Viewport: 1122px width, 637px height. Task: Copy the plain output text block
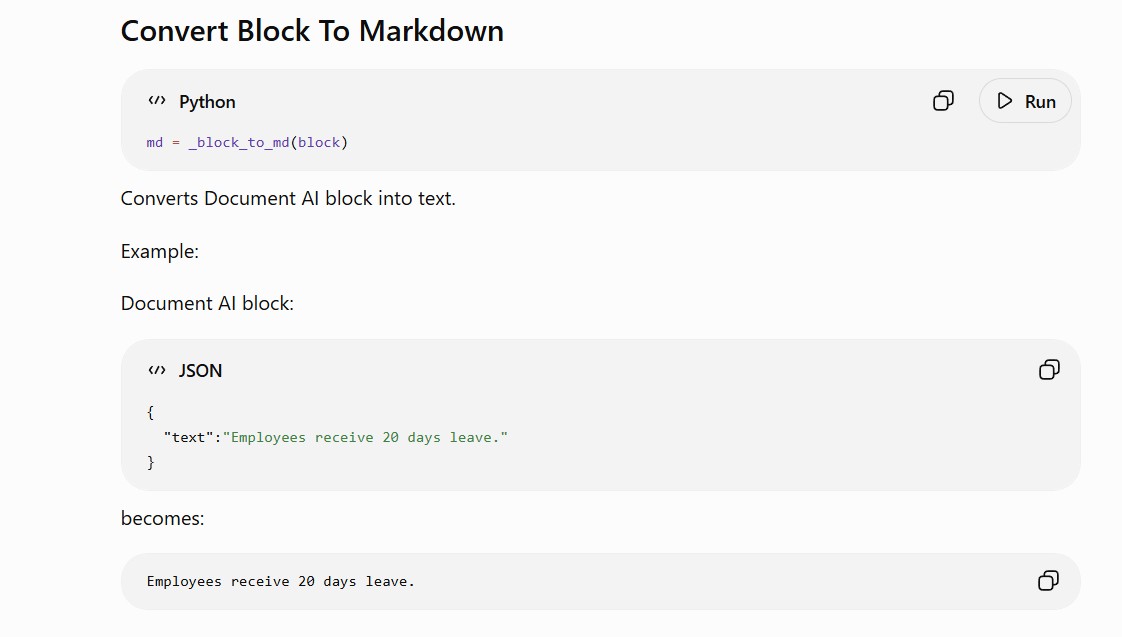tap(1048, 580)
